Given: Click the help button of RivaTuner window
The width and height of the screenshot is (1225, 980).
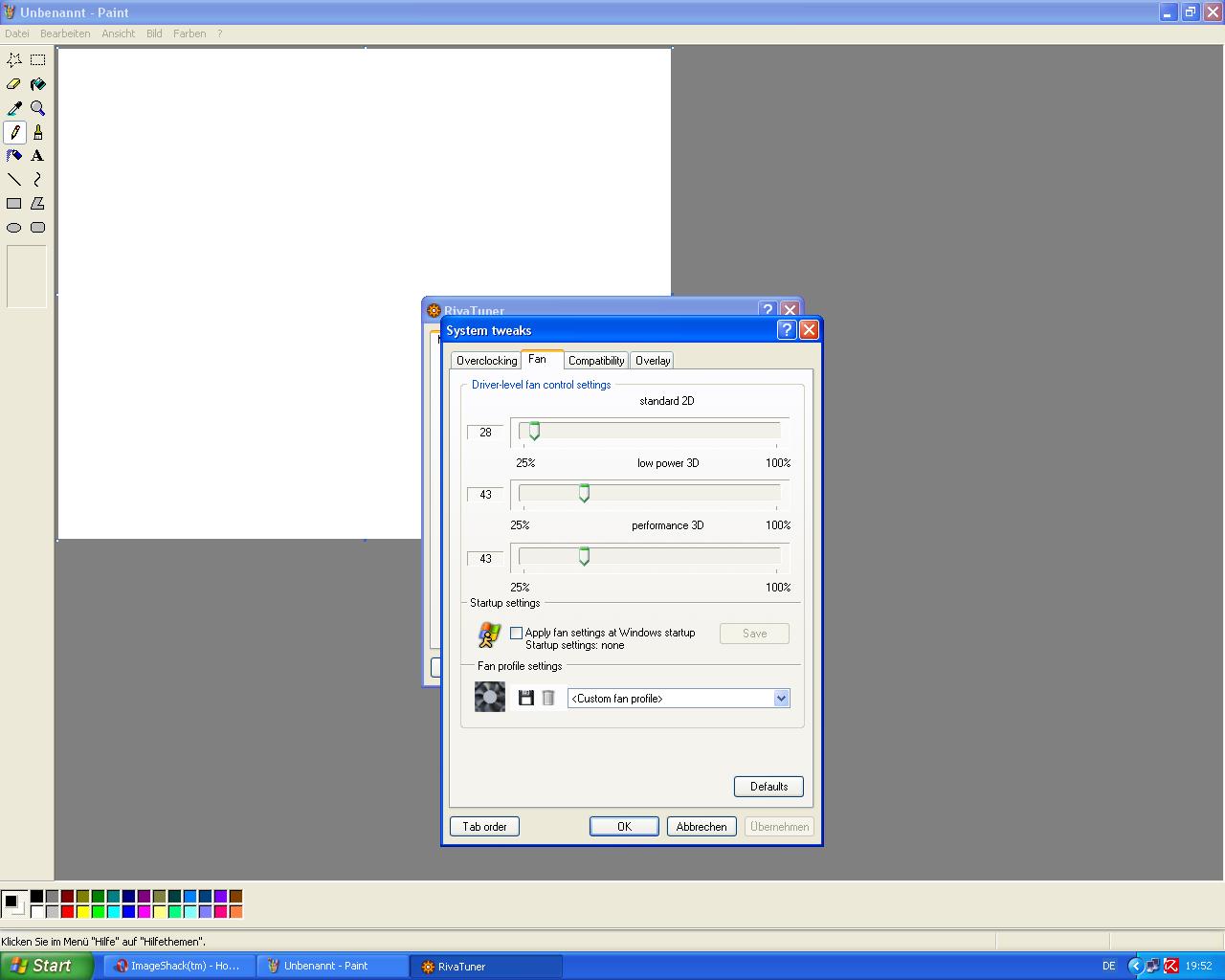Looking at the screenshot, I should (x=768, y=309).
